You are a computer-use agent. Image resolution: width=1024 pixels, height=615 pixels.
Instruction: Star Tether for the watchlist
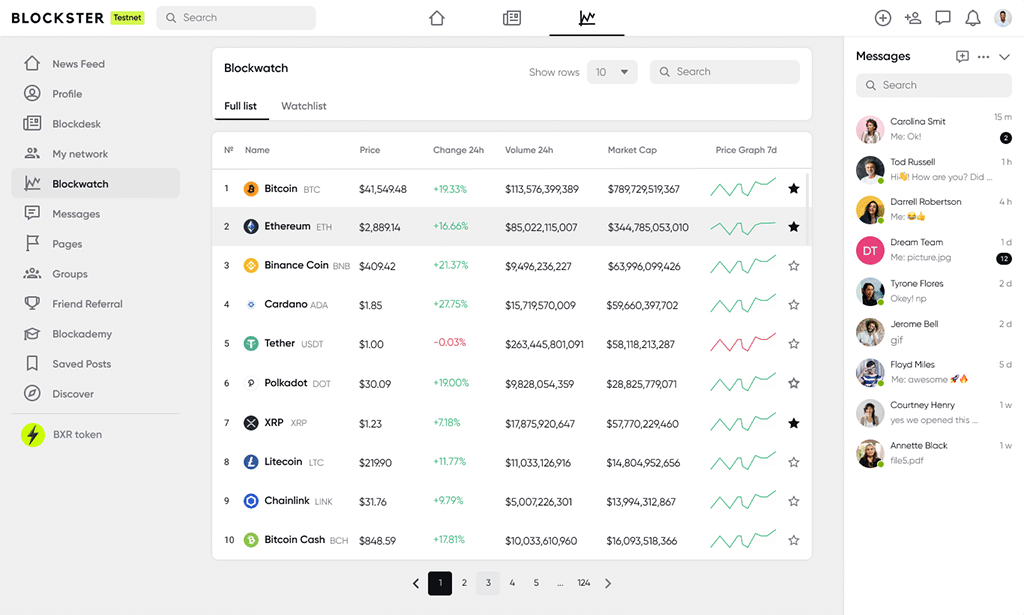793,344
